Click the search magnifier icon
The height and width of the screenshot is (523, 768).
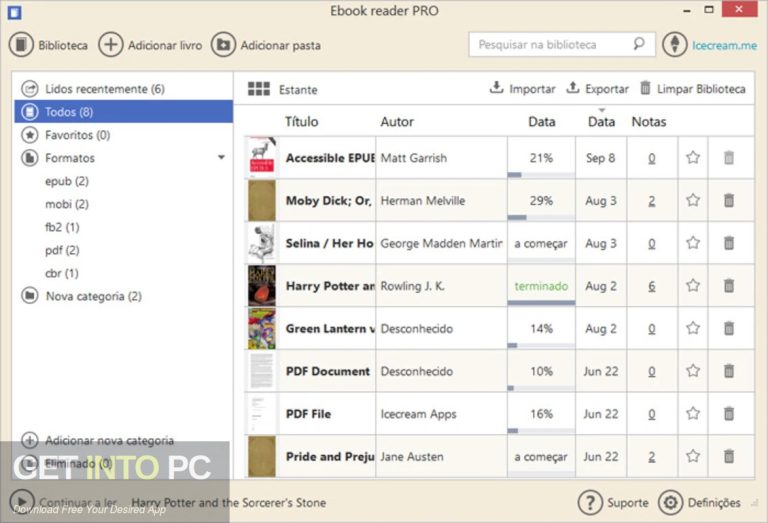click(639, 44)
